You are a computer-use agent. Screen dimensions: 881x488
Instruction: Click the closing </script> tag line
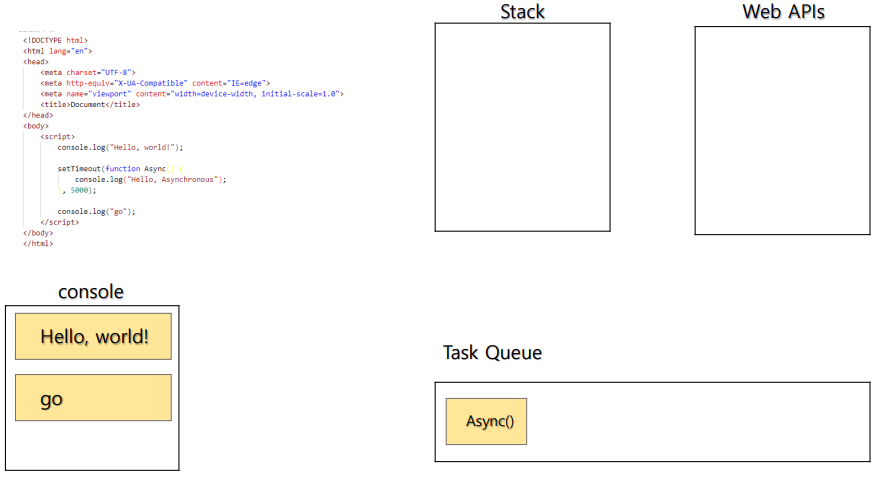(60, 222)
